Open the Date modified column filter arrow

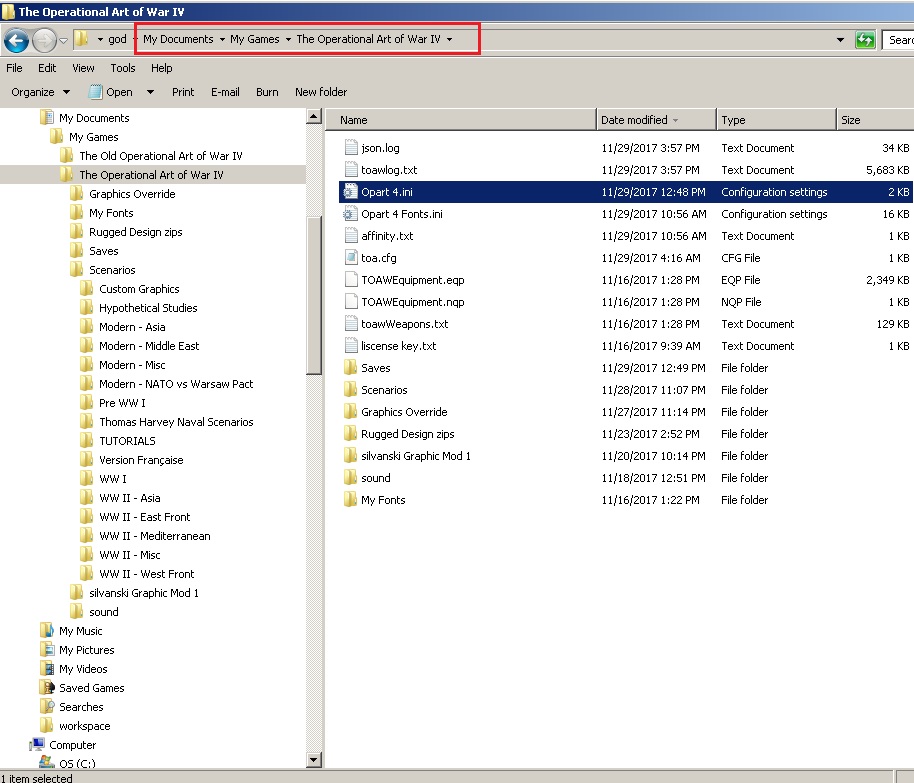click(x=676, y=120)
